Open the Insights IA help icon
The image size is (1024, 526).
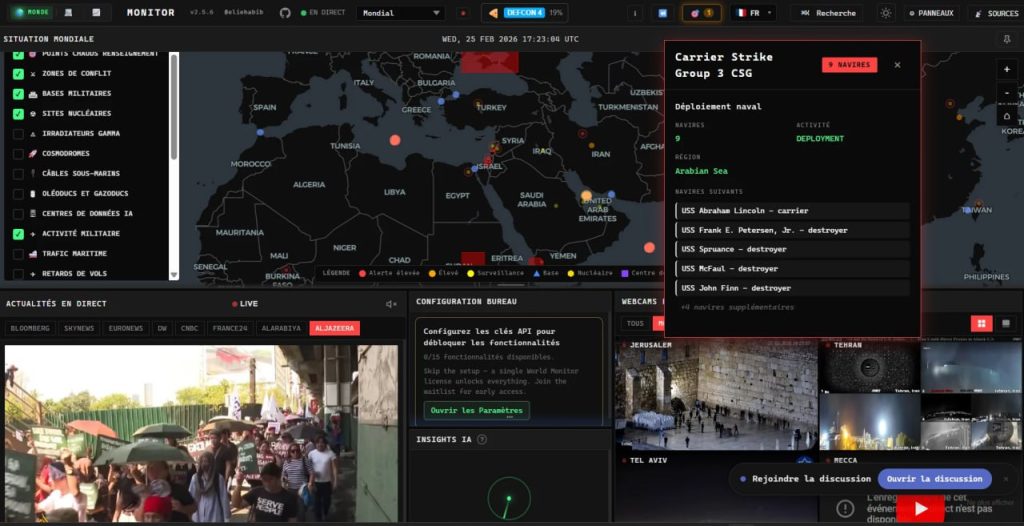pyautogui.click(x=482, y=439)
